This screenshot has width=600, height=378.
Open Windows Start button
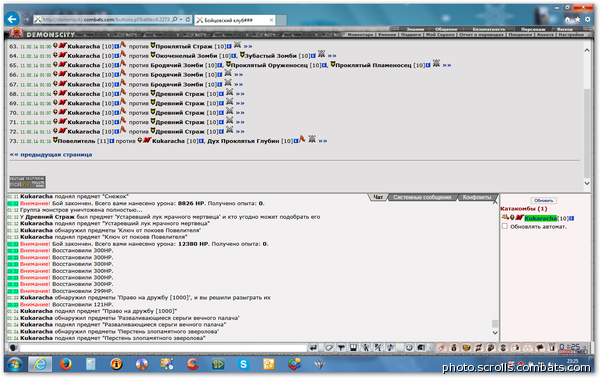[15, 365]
